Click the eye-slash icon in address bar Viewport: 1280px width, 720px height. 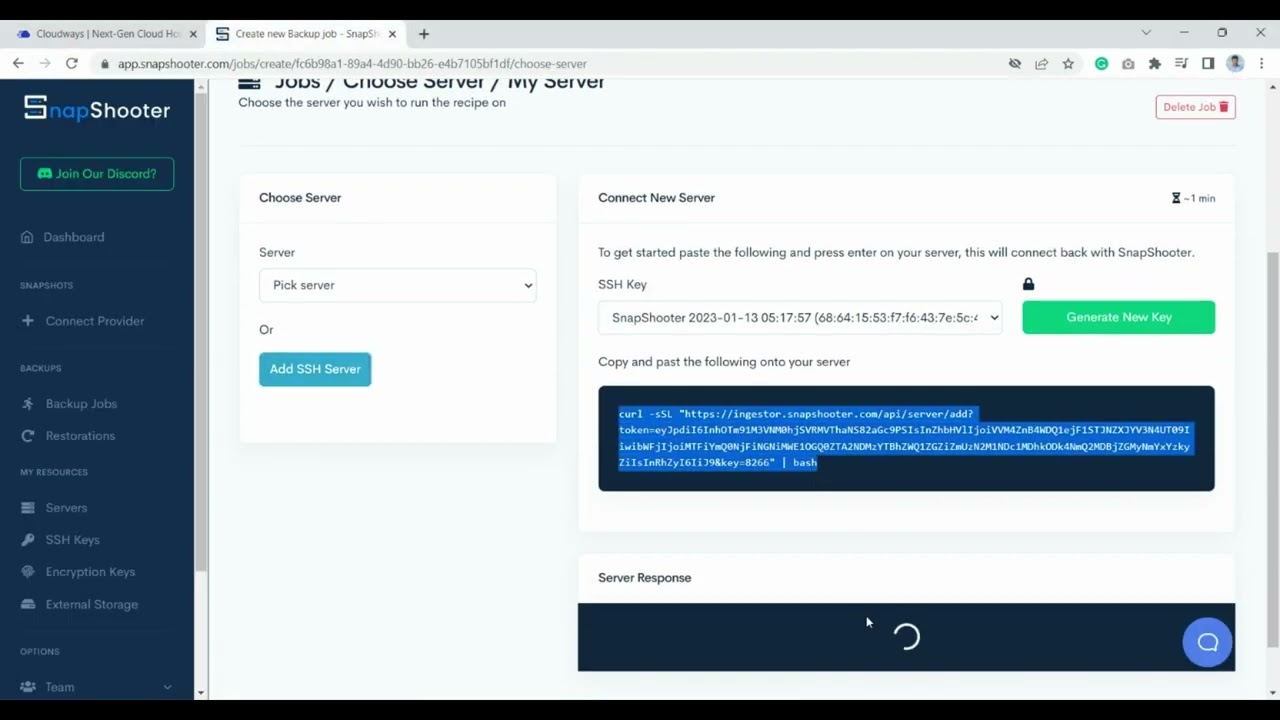point(1014,63)
